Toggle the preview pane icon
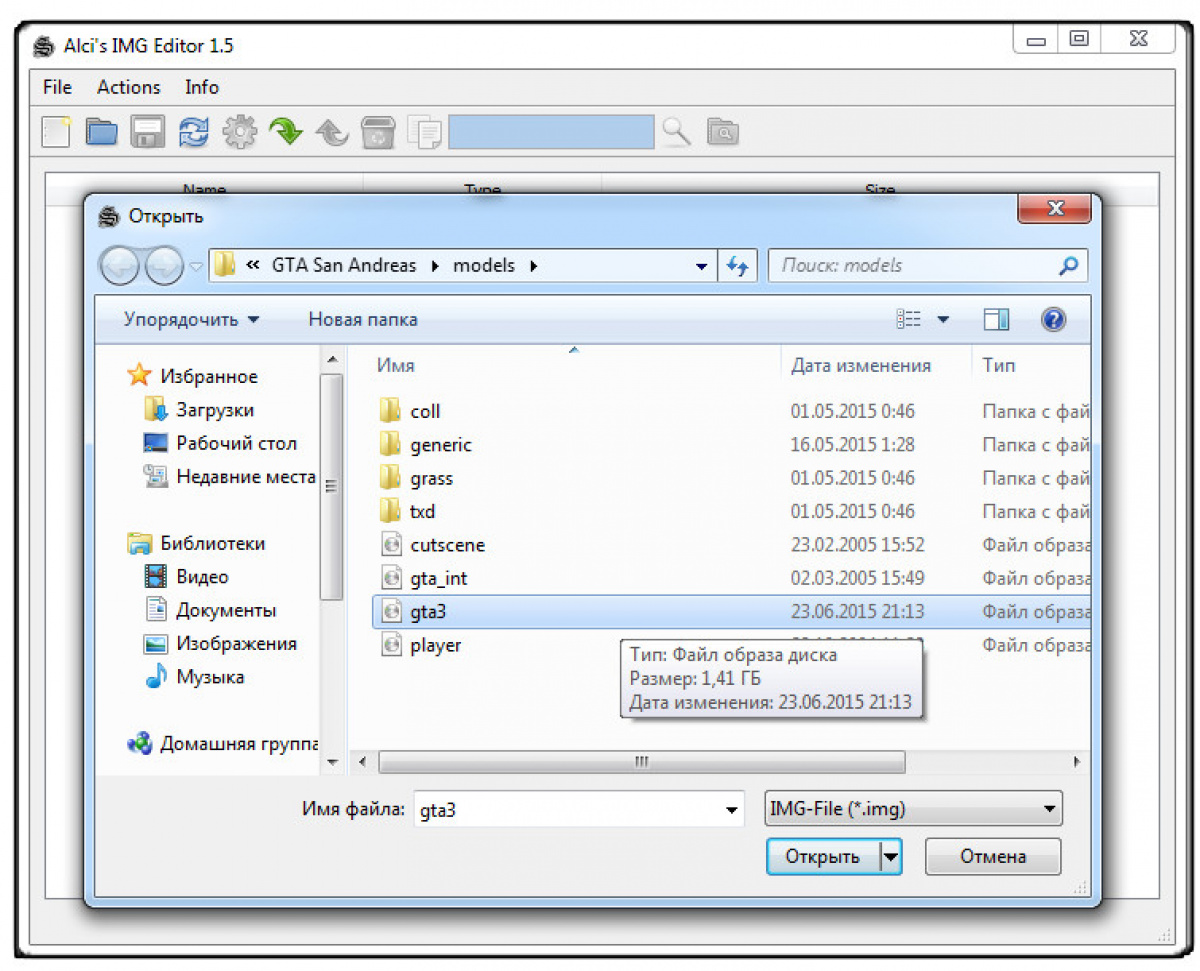The height and width of the screenshot is (971, 1200). click(996, 320)
